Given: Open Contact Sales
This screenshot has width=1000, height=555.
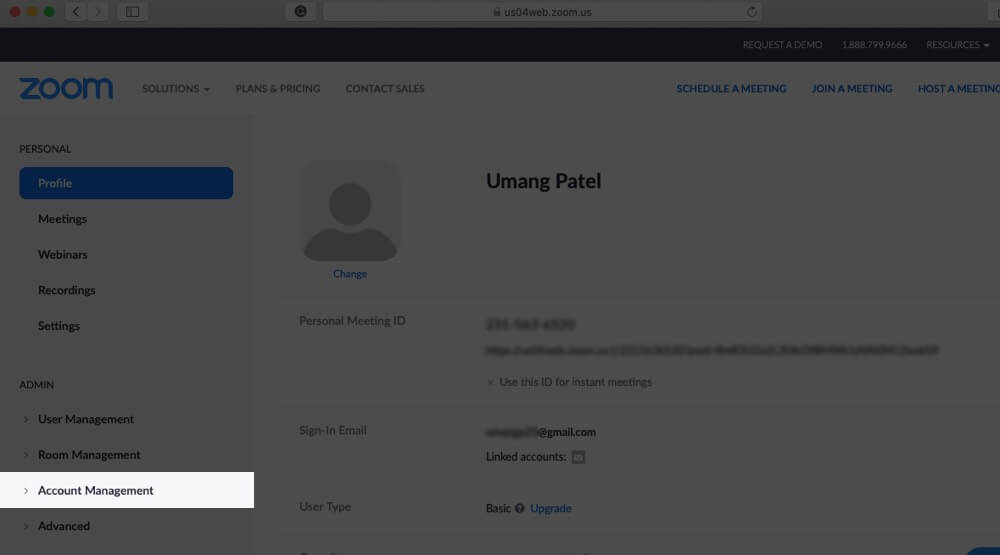Looking at the screenshot, I should point(385,89).
